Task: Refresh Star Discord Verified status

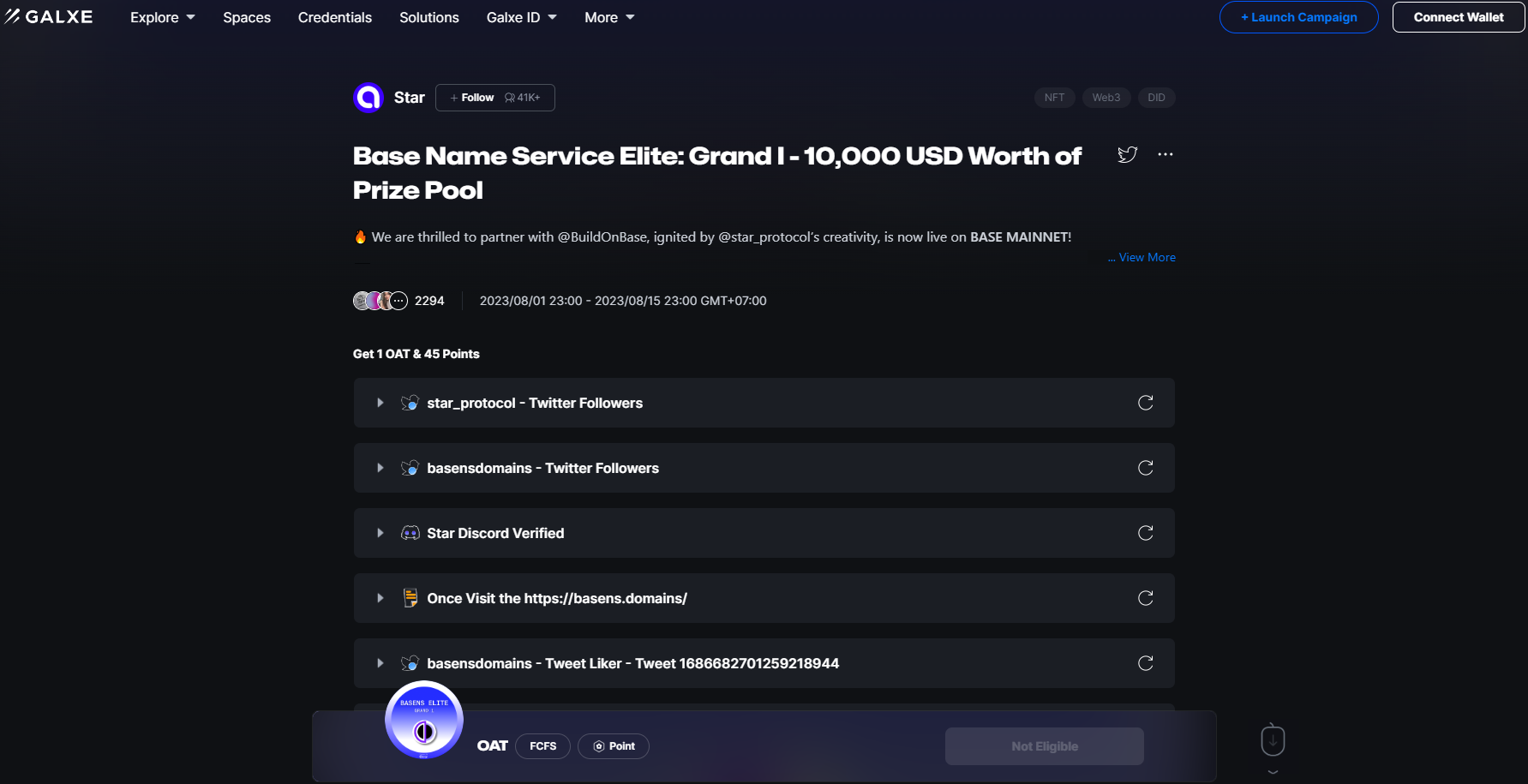Action: point(1146,533)
